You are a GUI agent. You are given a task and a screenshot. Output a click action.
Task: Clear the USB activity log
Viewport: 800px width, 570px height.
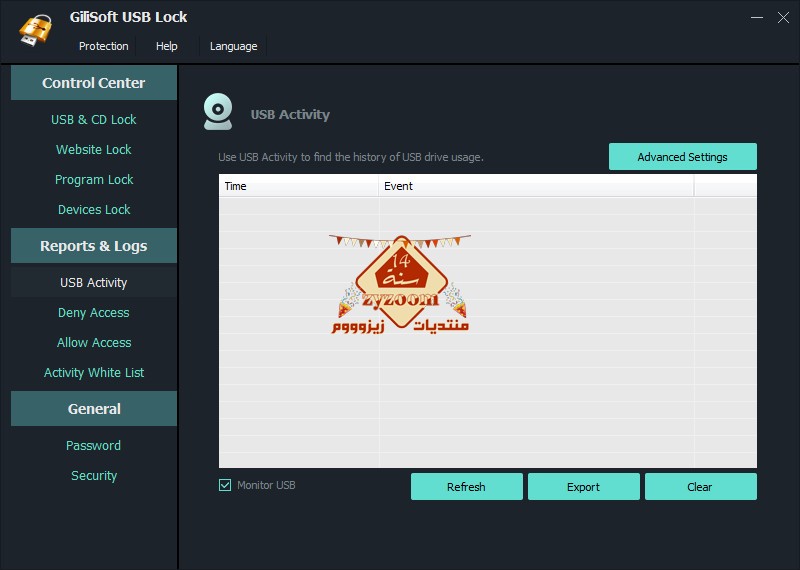click(x=701, y=487)
